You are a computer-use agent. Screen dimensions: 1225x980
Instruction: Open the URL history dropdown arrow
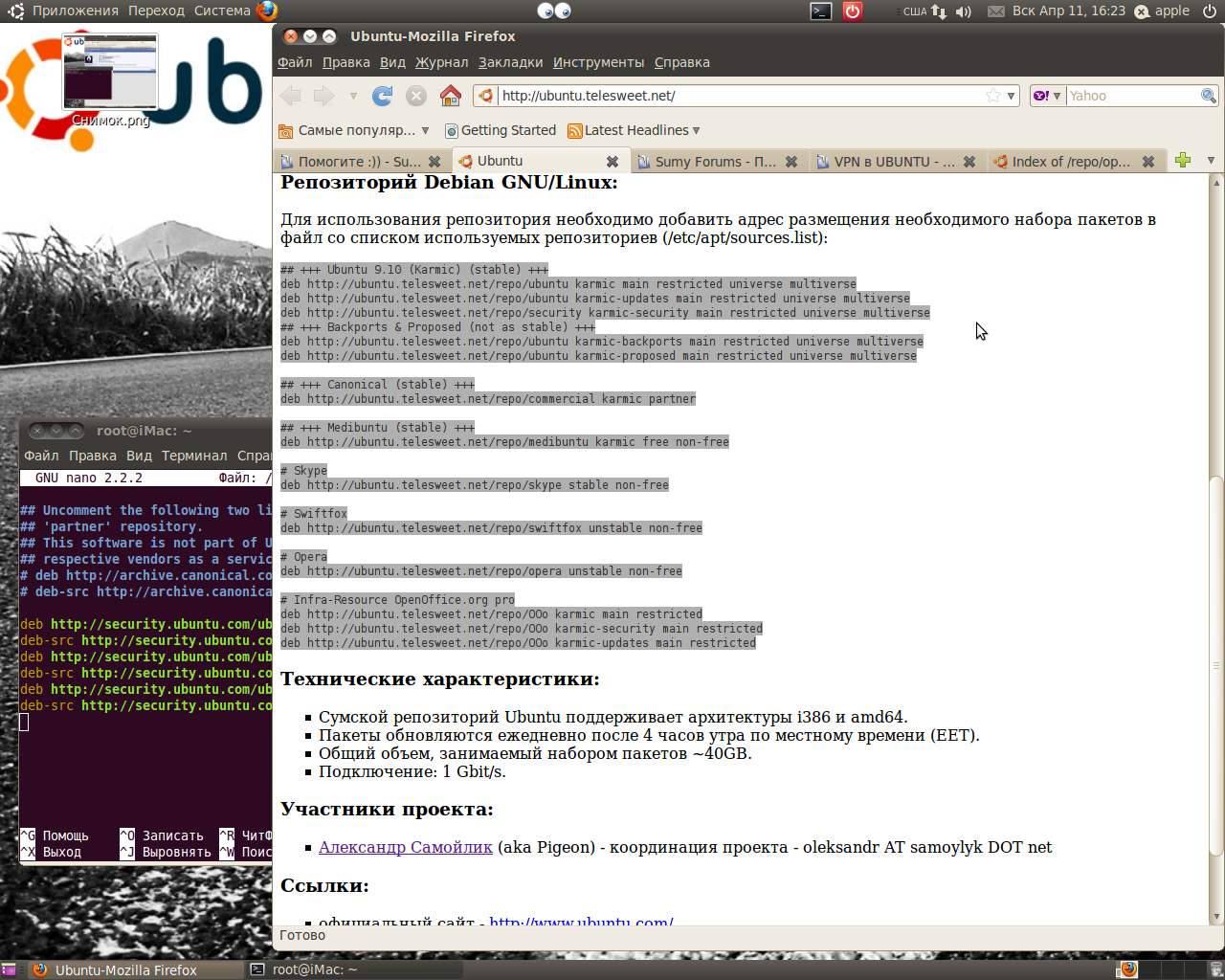1011,96
